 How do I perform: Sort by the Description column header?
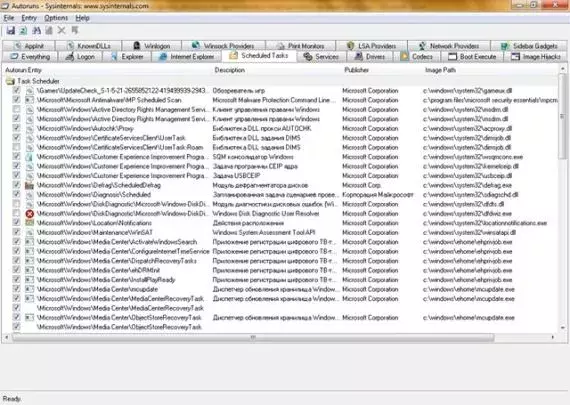[x=276, y=70]
